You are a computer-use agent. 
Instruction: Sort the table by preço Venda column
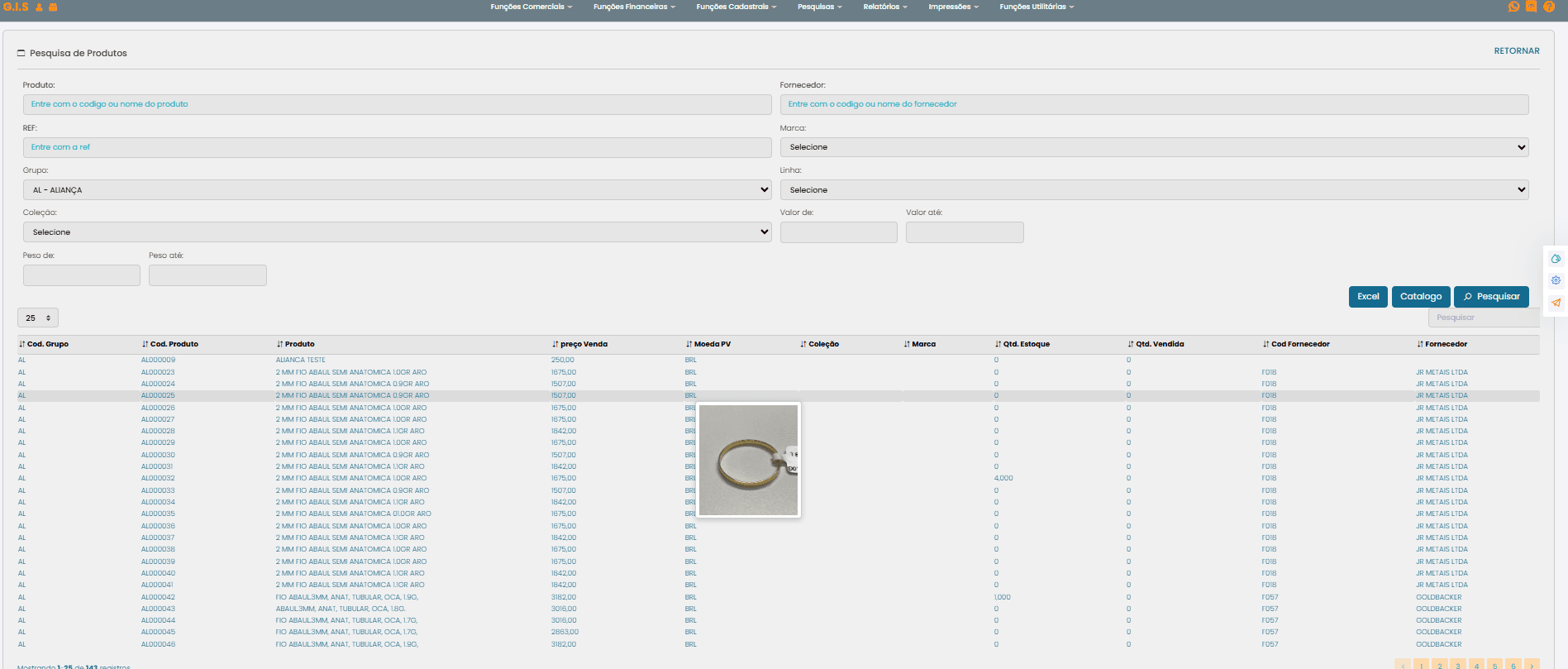click(x=583, y=344)
